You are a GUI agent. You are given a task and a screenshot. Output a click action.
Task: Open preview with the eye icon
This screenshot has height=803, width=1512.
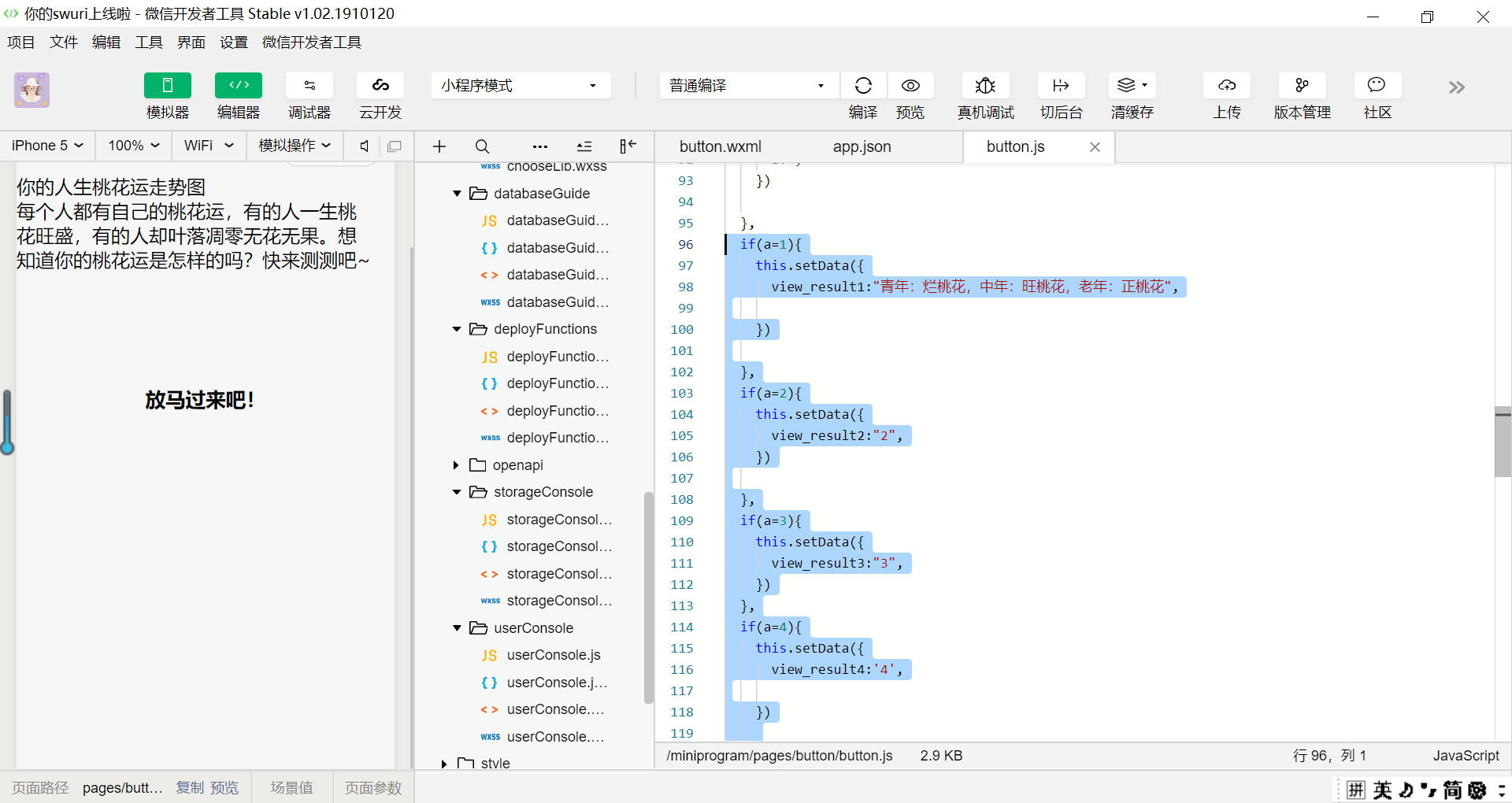click(x=910, y=86)
